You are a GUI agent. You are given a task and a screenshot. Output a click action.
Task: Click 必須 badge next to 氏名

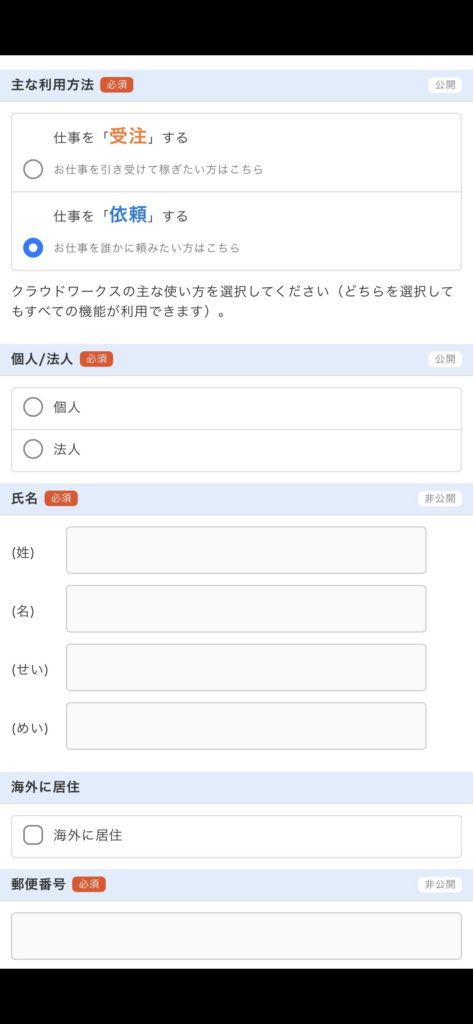tap(61, 499)
